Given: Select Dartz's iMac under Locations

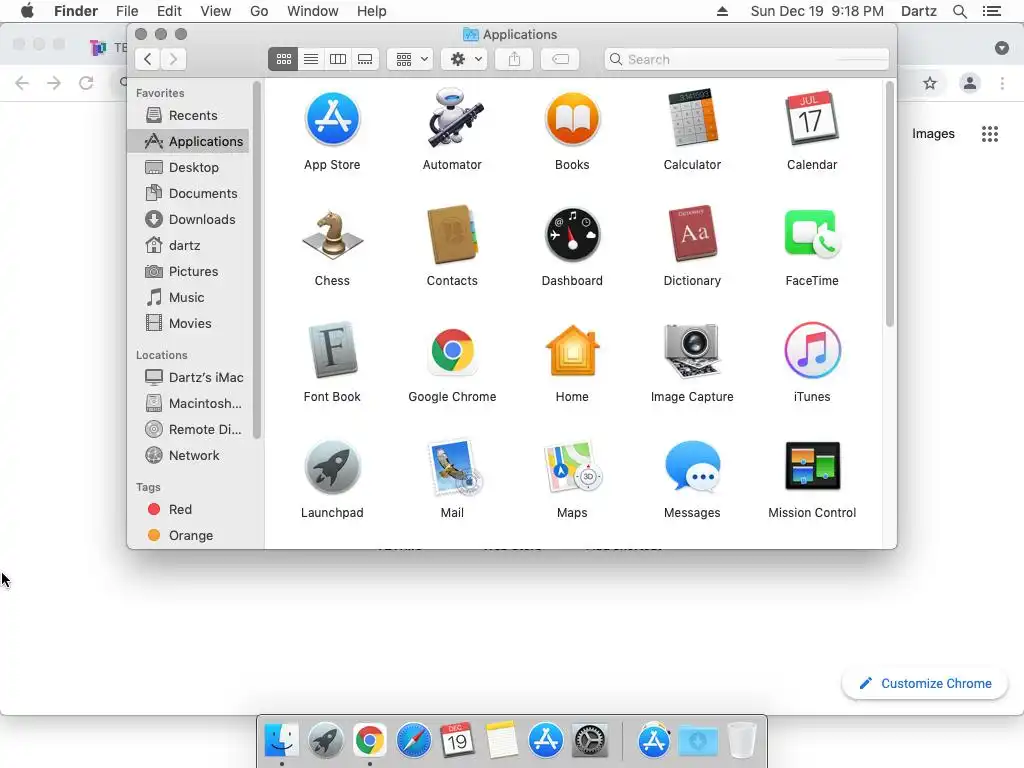Looking at the screenshot, I should pos(188,377).
